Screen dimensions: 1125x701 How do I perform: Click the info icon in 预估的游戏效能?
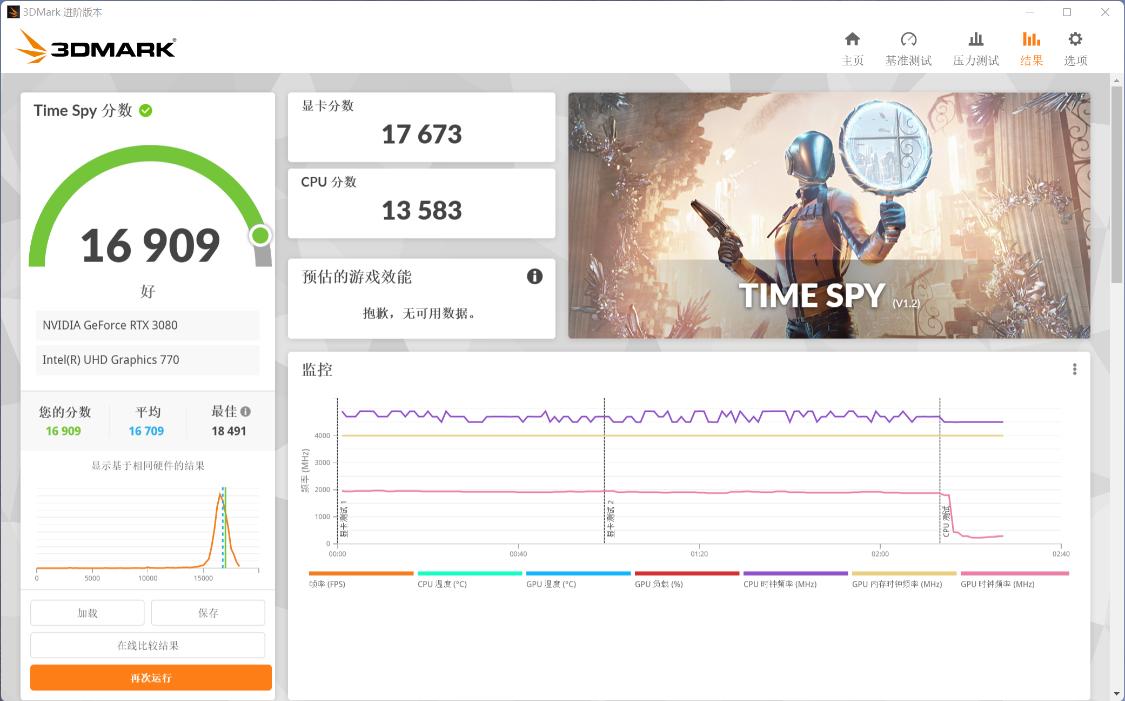pyautogui.click(x=535, y=277)
